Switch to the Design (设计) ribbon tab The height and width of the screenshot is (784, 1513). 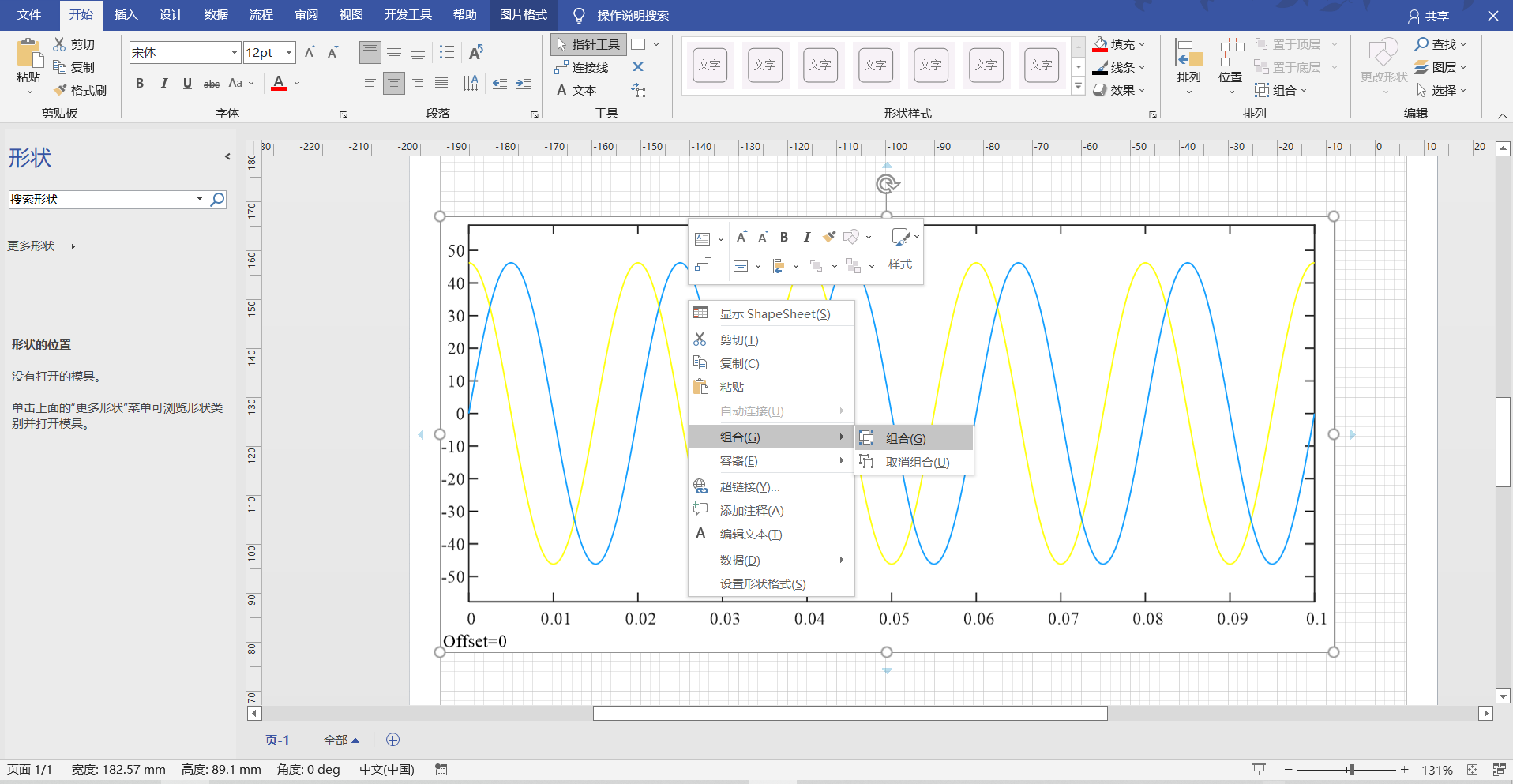pos(171,15)
